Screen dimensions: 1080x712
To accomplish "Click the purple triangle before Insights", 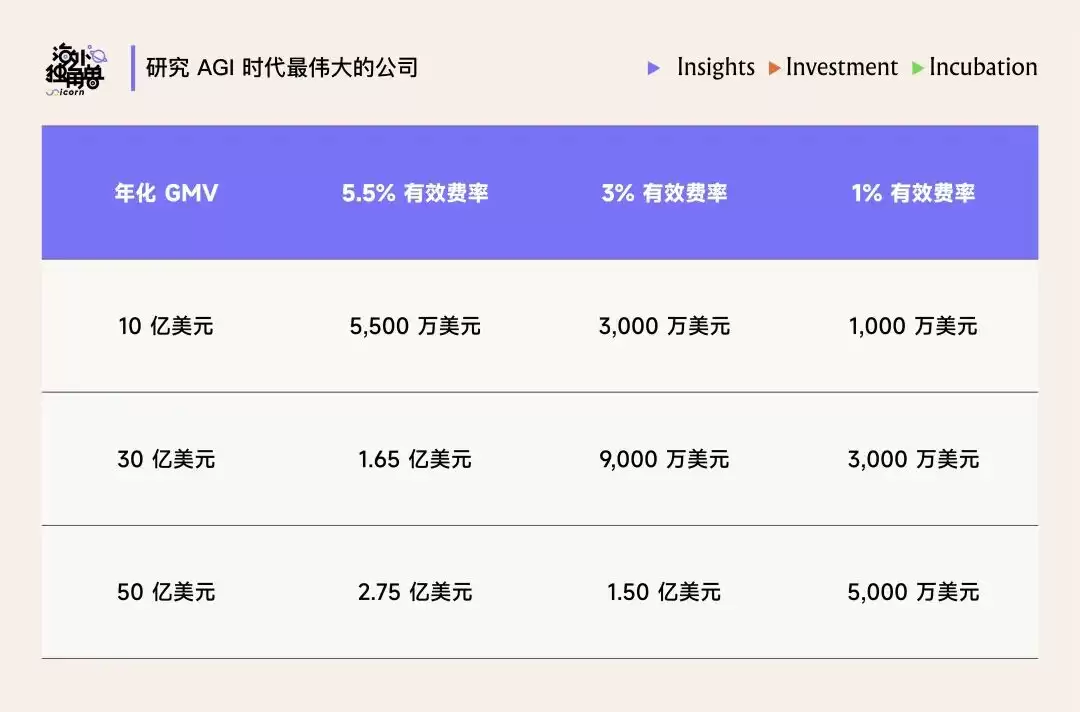I will (654, 68).
